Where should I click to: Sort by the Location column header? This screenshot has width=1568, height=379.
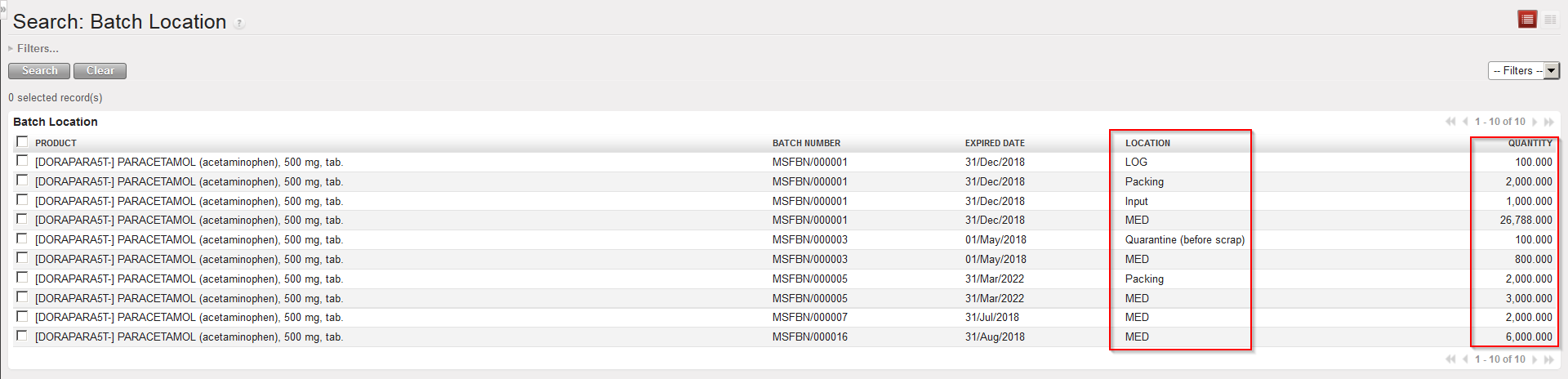tap(1147, 143)
